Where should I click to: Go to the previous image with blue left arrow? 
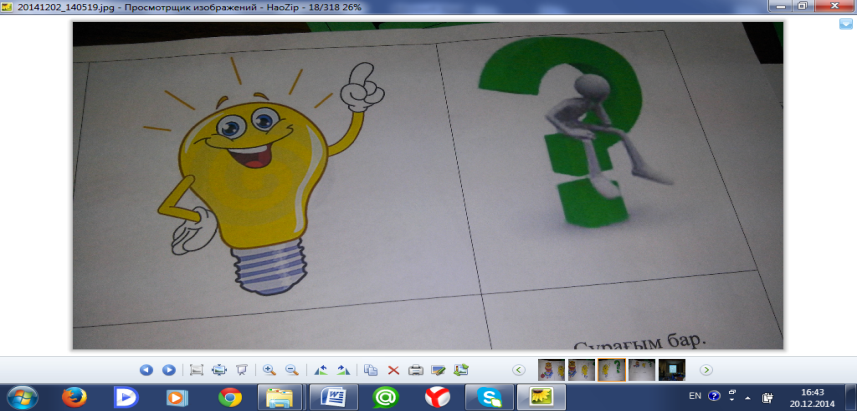146,370
